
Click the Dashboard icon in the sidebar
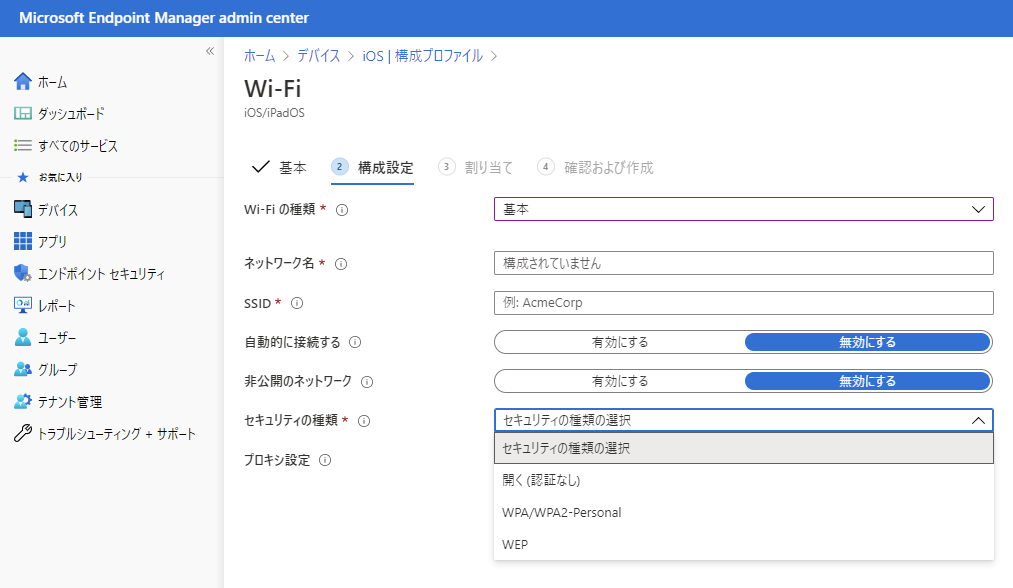click(x=23, y=114)
